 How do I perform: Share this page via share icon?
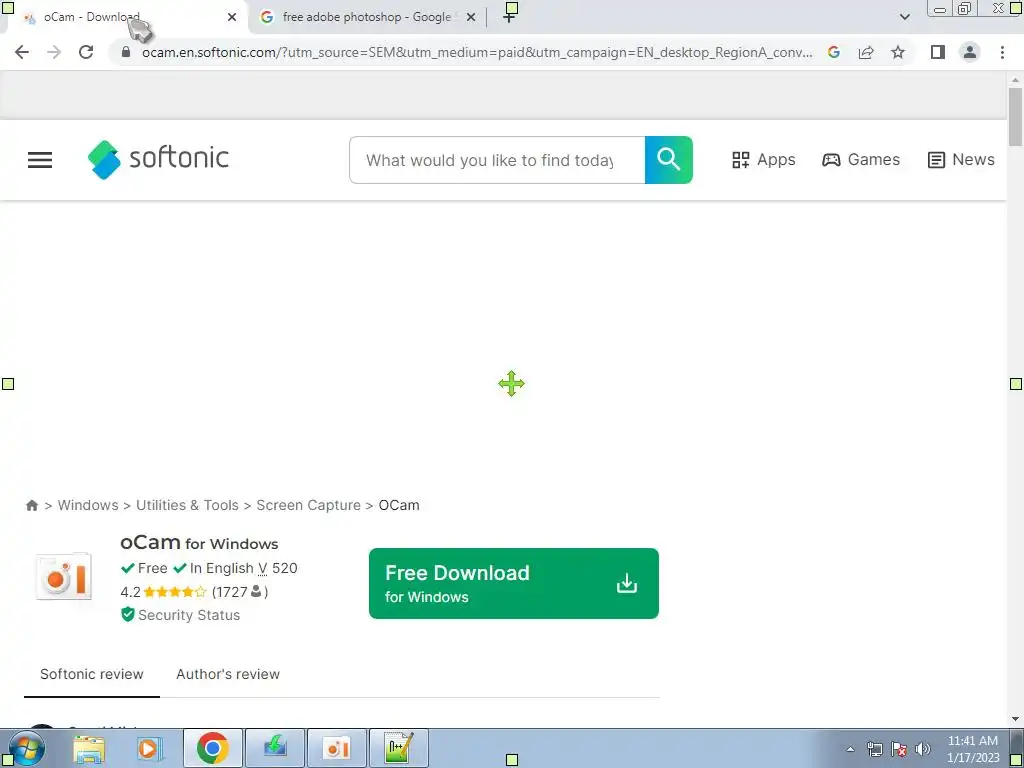tap(866, 52)
